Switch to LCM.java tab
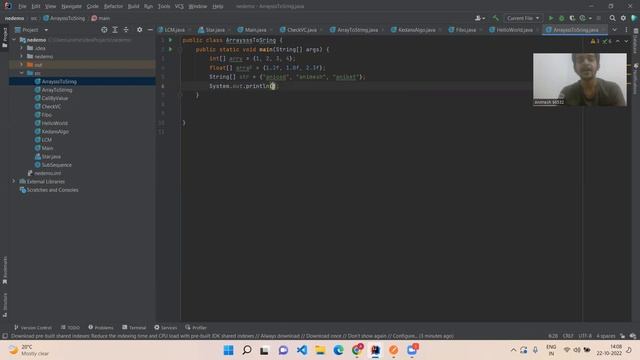This screenshot has width=640, height=360. (x=175, y=30)
